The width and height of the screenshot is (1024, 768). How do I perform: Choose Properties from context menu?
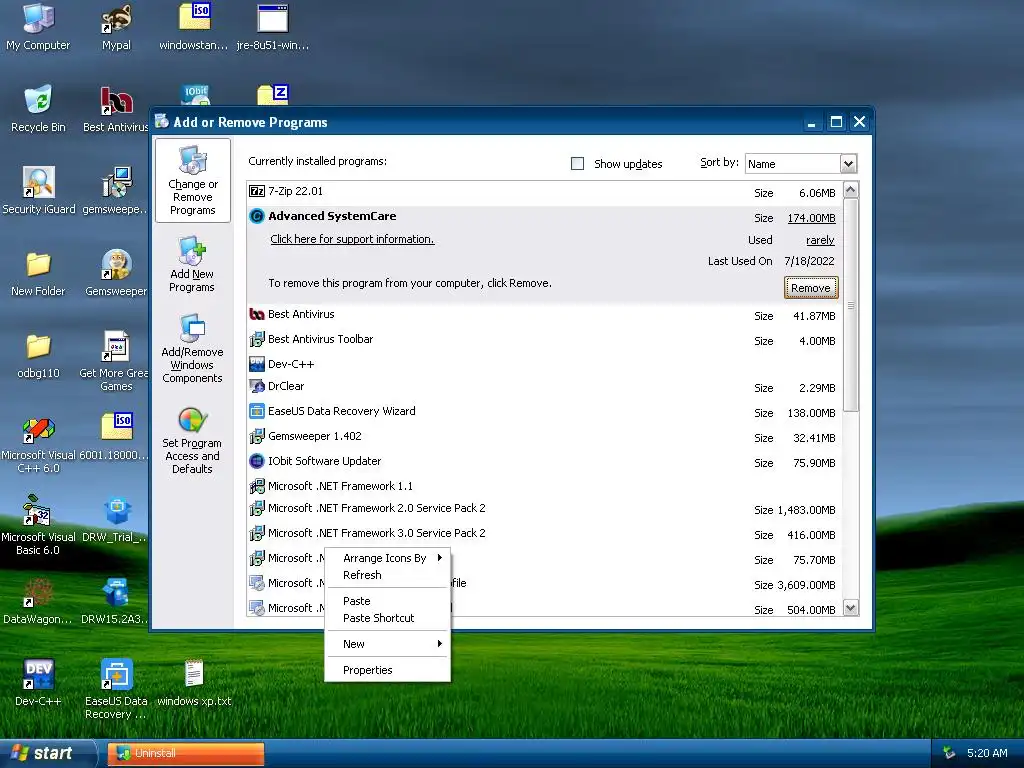click(x=388, y=670)
